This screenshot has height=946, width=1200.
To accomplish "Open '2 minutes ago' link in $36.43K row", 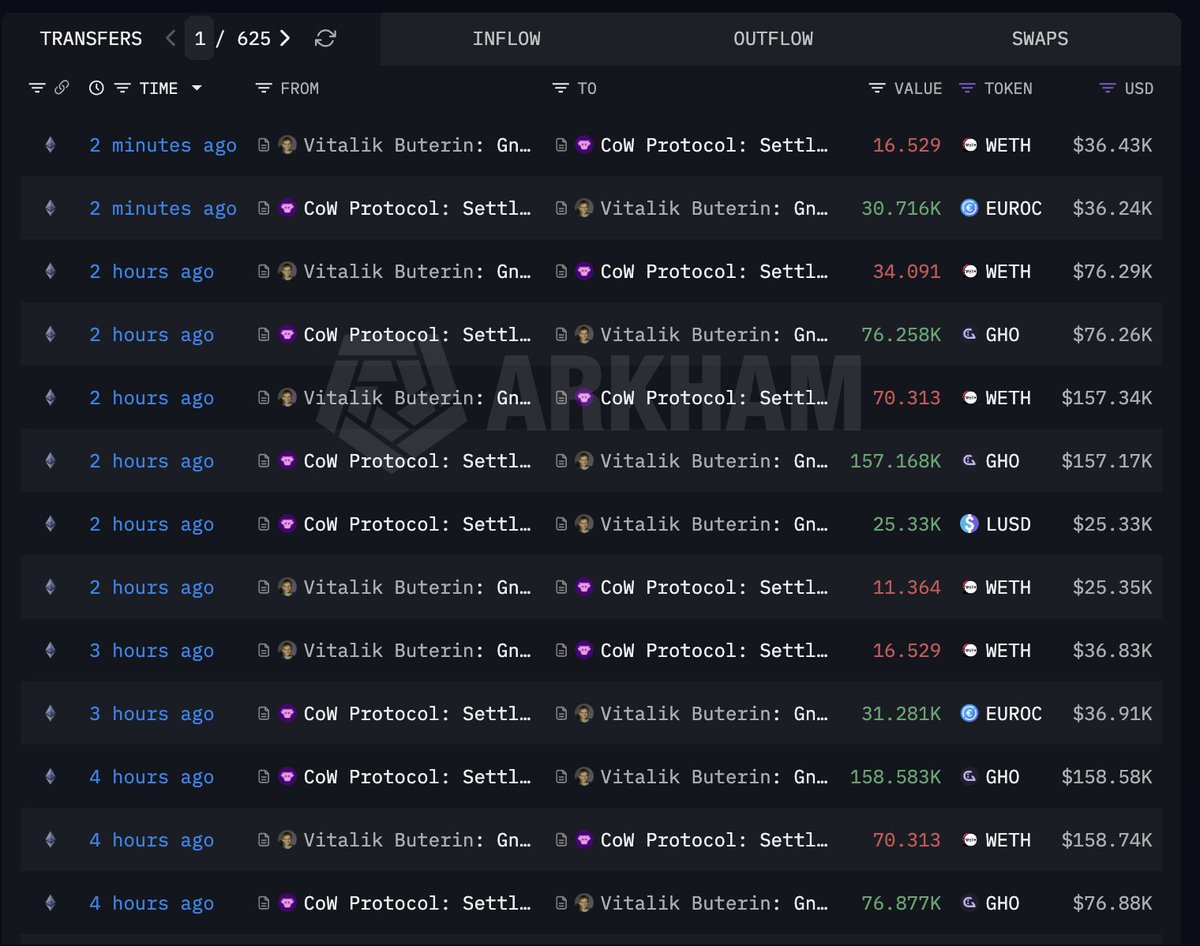I will 163,145.
